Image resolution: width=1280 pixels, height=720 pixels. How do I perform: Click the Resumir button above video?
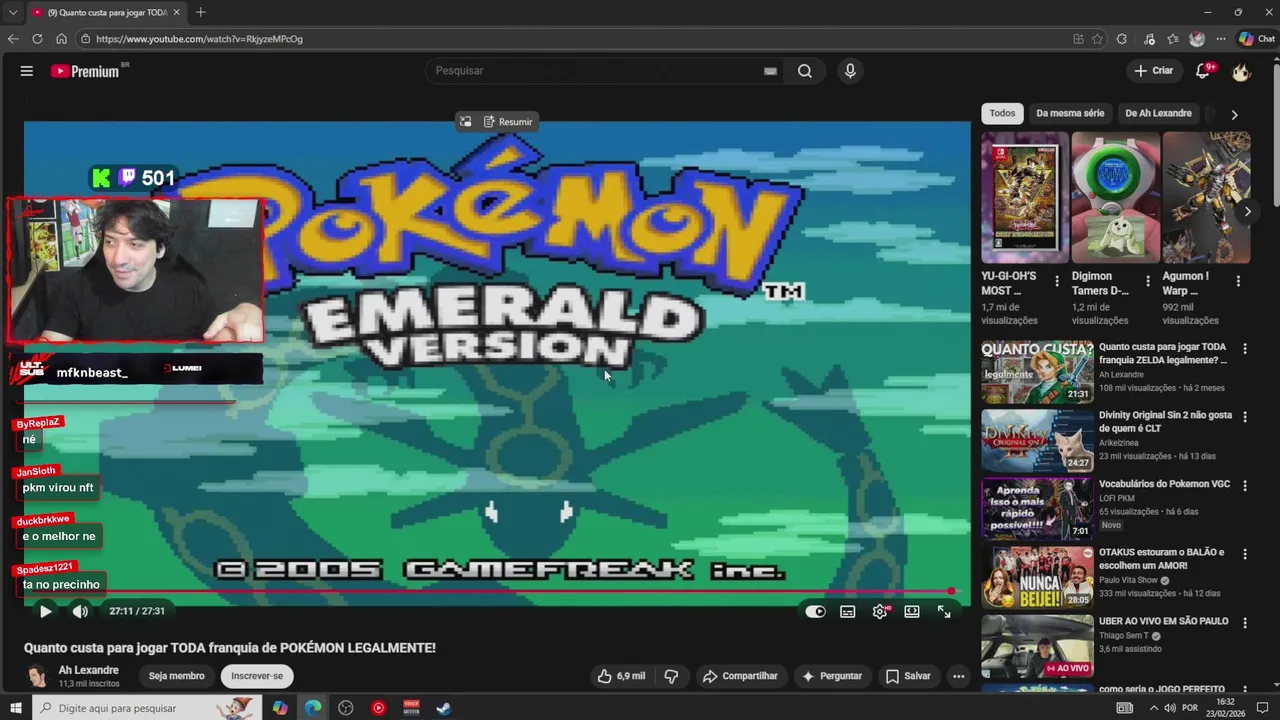coord(508,122)
